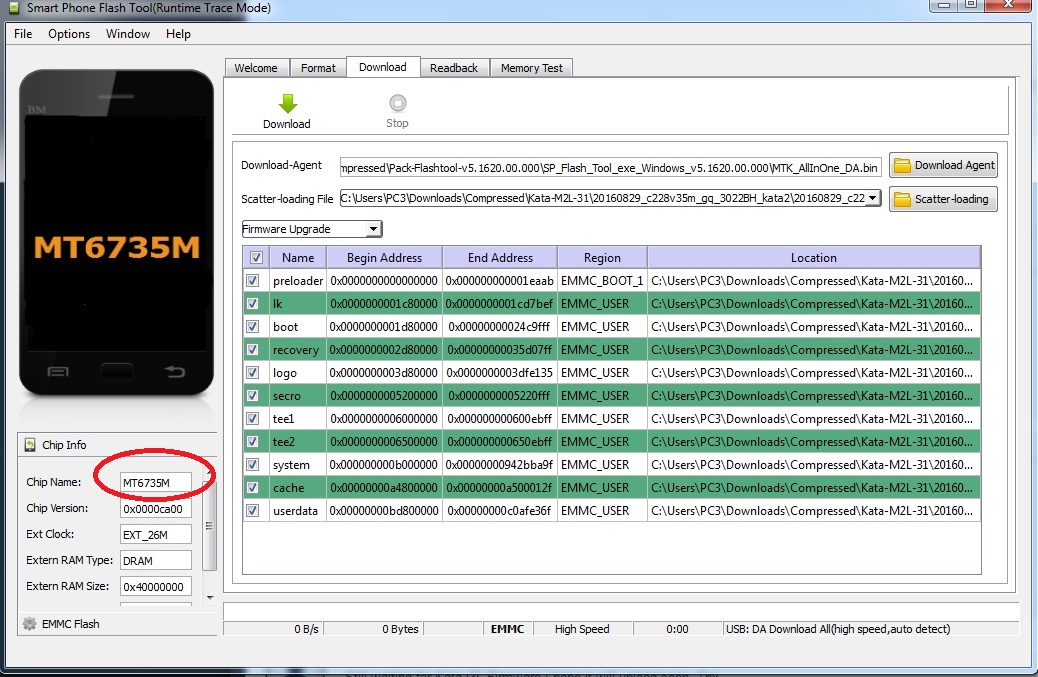Image resolution: width=1038 pixels, height=677 pixels.
Task: Switch to the Memory Test tab
Action: click(x=531, y=68)
